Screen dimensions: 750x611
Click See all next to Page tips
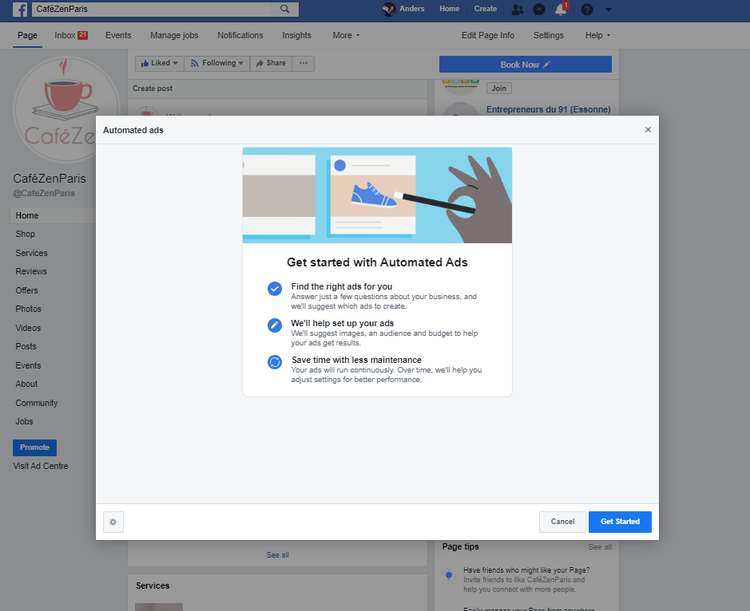600,547
